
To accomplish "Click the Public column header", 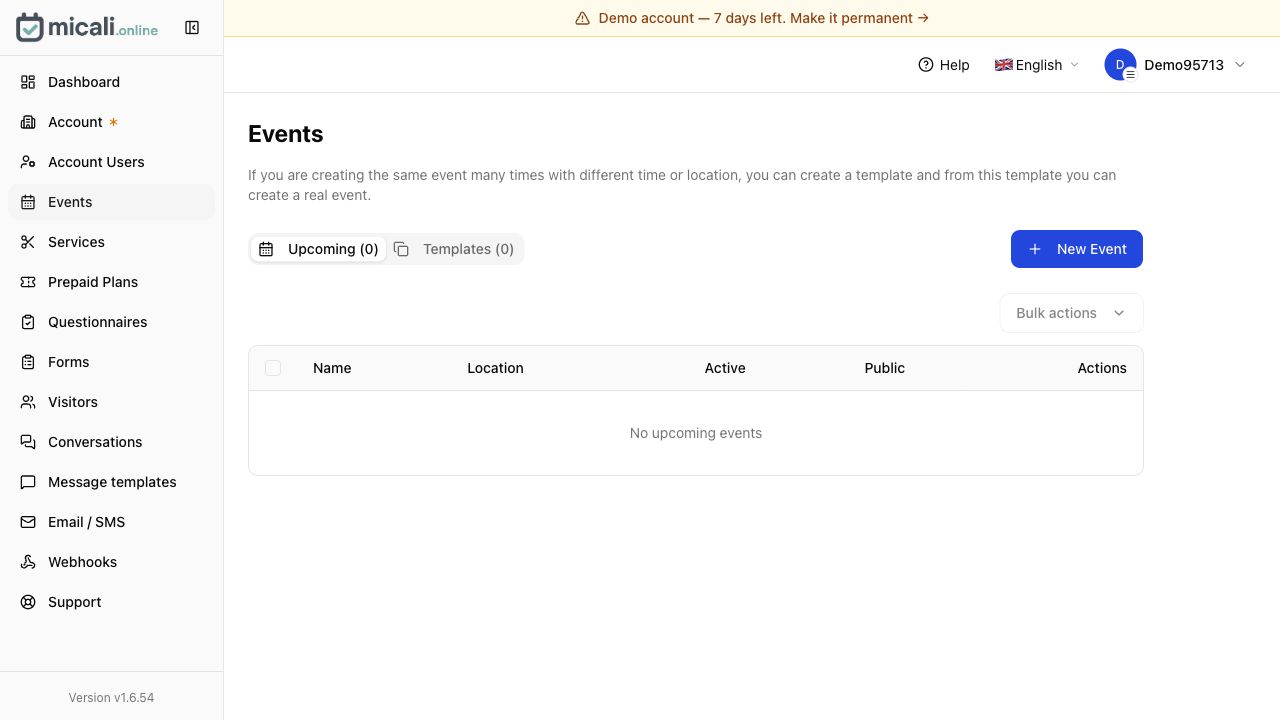I will tap(885, 368).
